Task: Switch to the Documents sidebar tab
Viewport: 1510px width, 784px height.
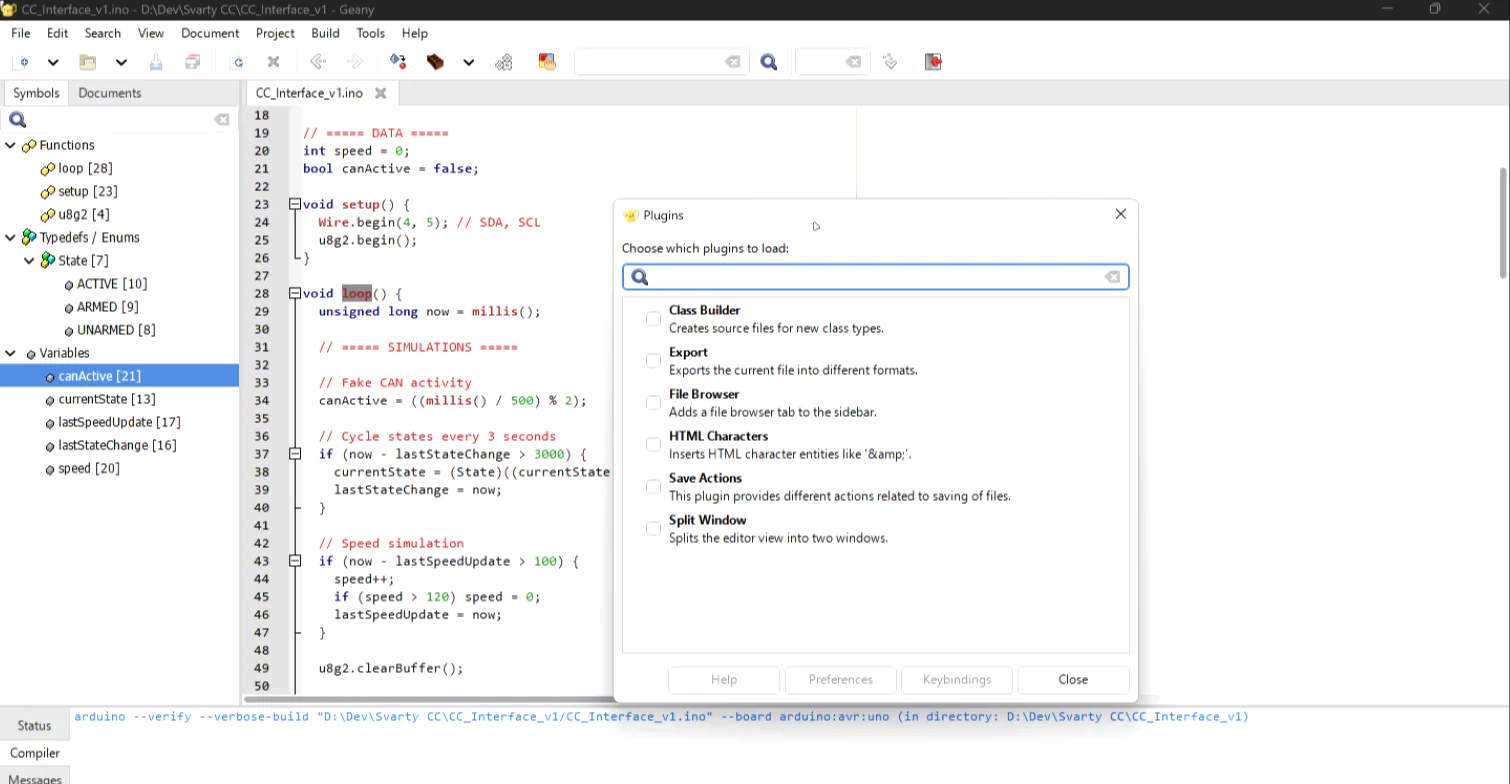Action: coord(110,93)
